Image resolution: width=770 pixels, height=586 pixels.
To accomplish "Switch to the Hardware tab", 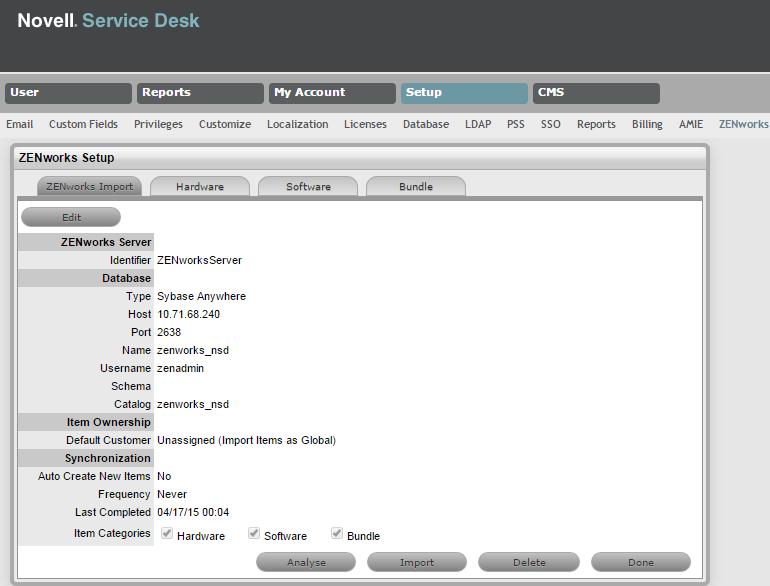I will coord(199,187).
